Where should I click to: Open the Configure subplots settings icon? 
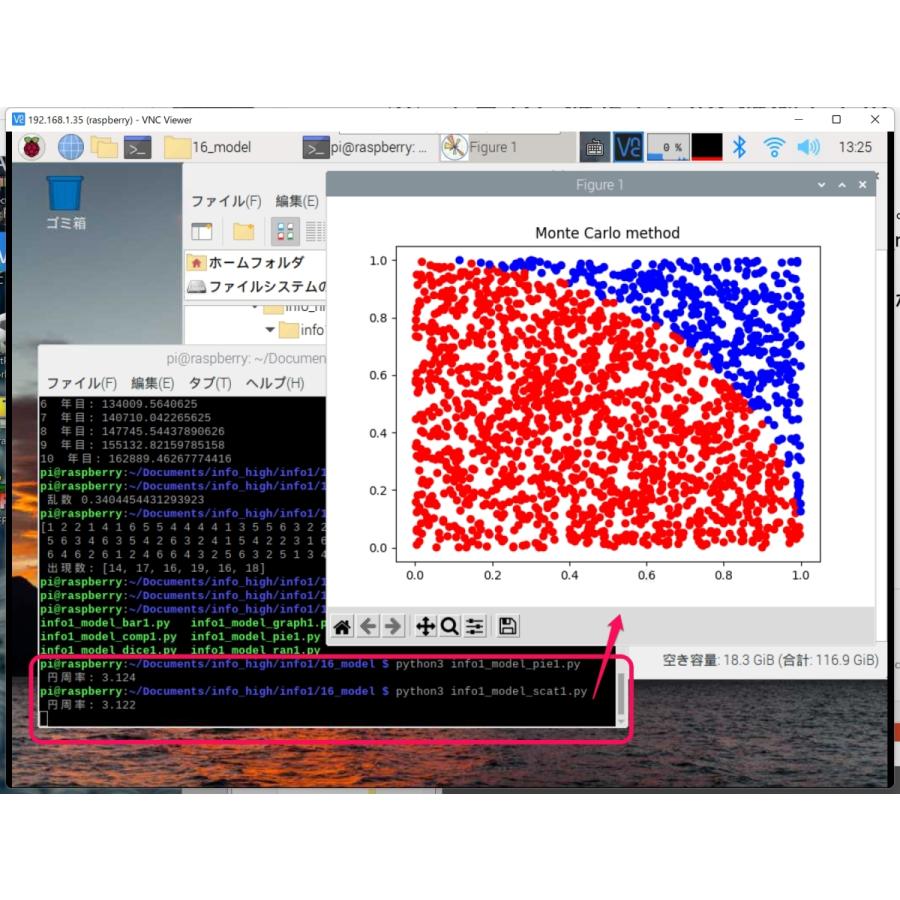tap(475, 625)
